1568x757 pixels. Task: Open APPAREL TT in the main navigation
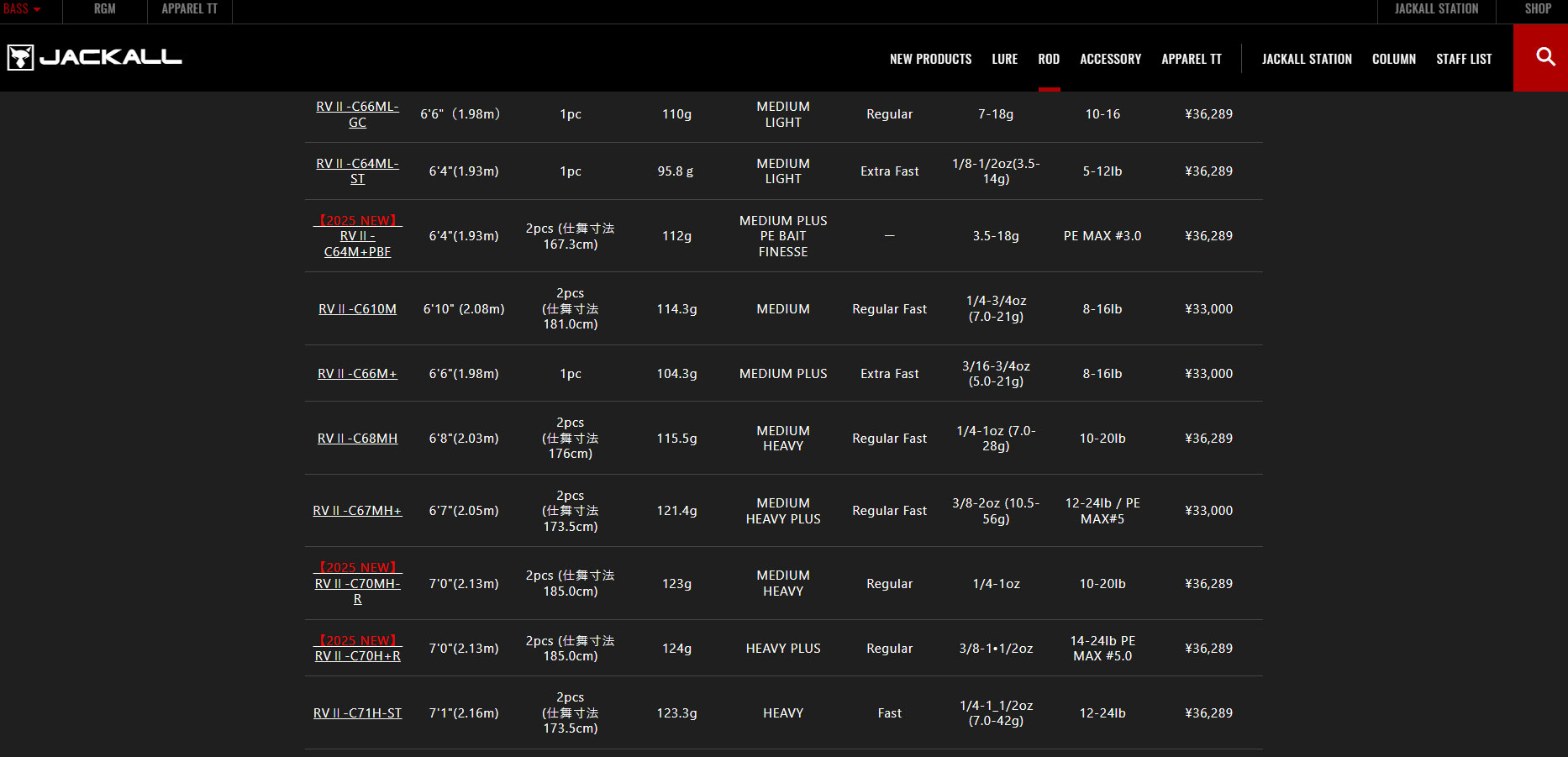[x=1192, y=59]
